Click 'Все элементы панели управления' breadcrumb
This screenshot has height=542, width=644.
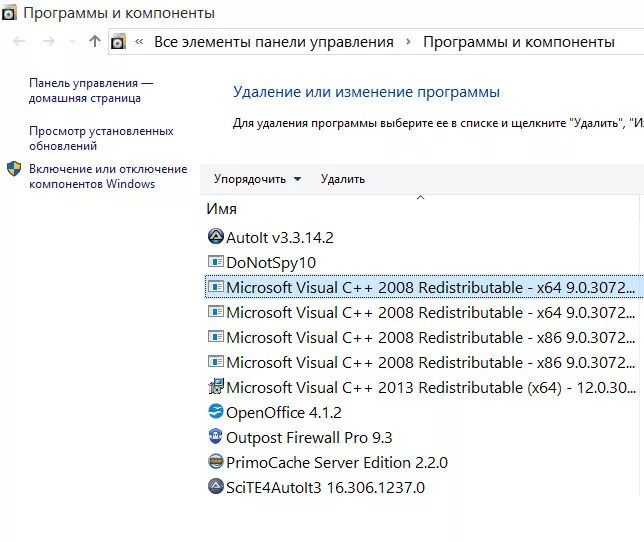click(x=274, y=42)
